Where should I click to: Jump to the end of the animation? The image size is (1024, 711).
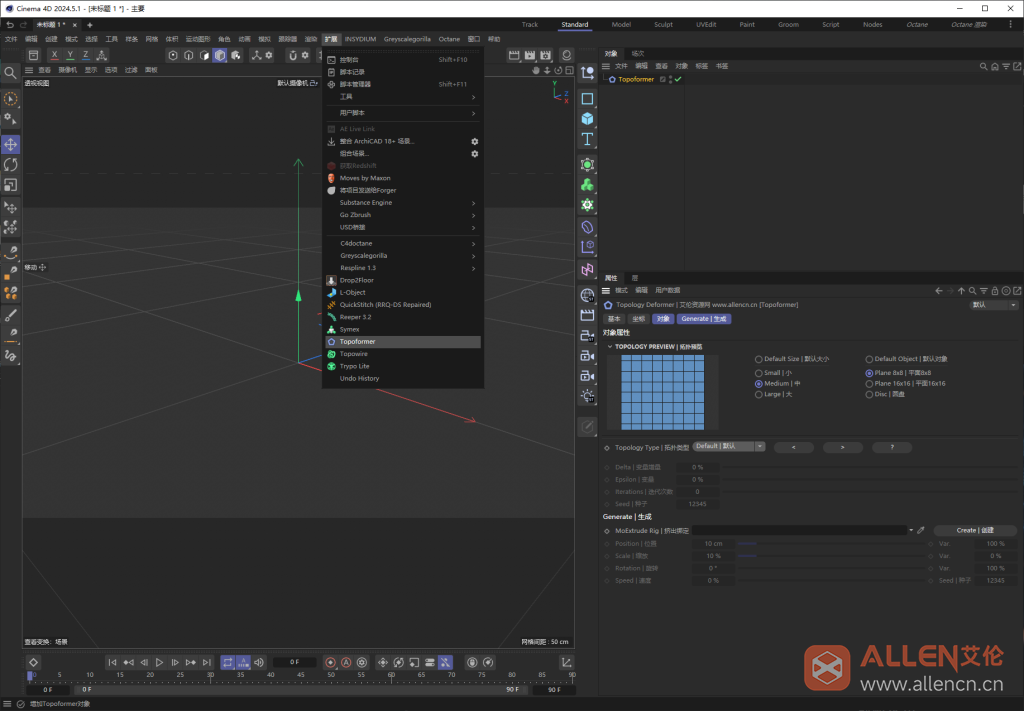point(206,662)
